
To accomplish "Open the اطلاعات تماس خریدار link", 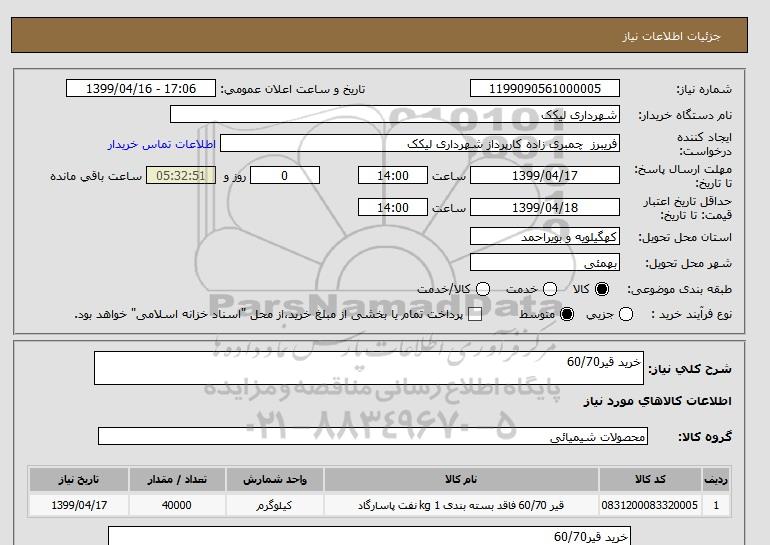I will tap(162, 144).
